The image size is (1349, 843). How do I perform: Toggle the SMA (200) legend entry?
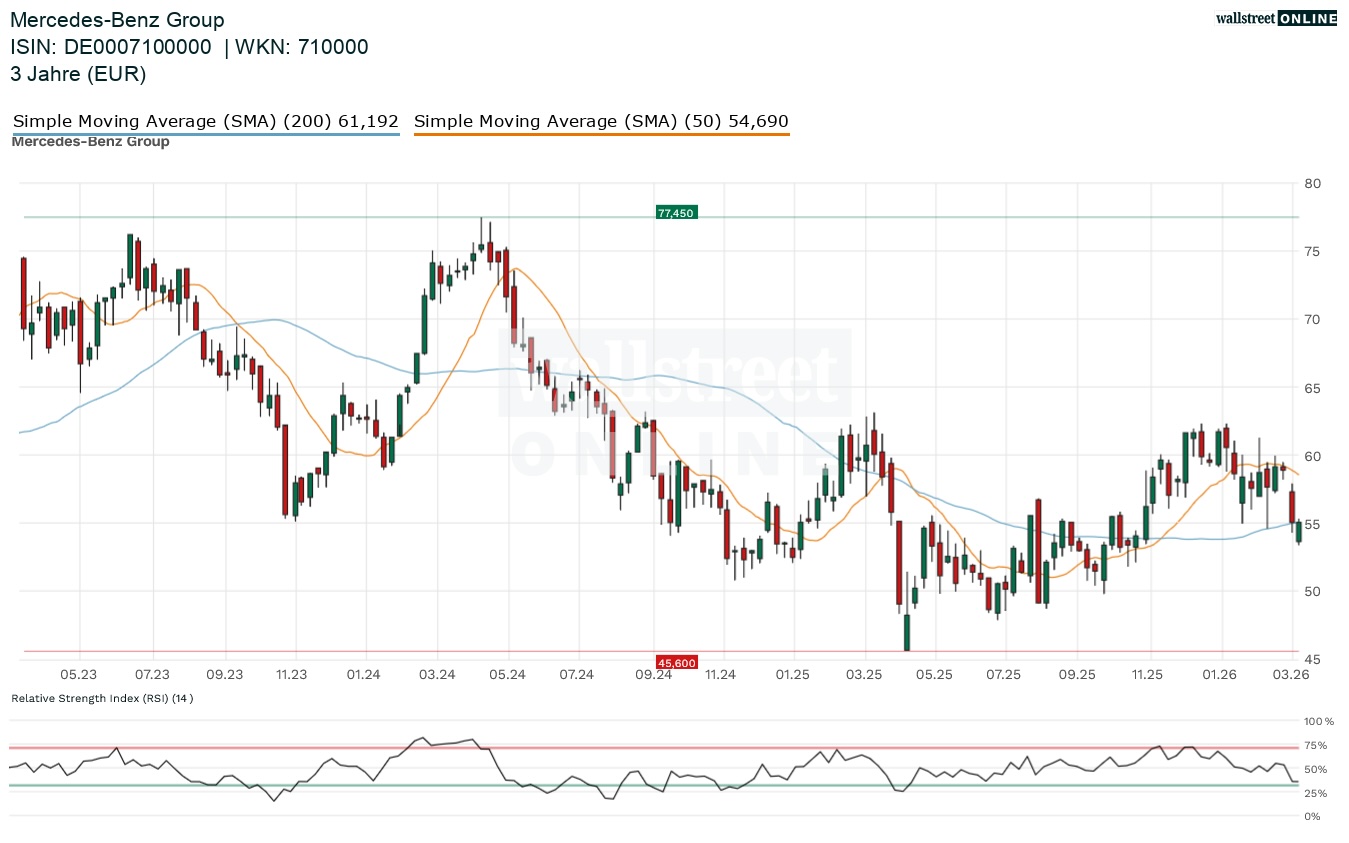tap(205, 121)
